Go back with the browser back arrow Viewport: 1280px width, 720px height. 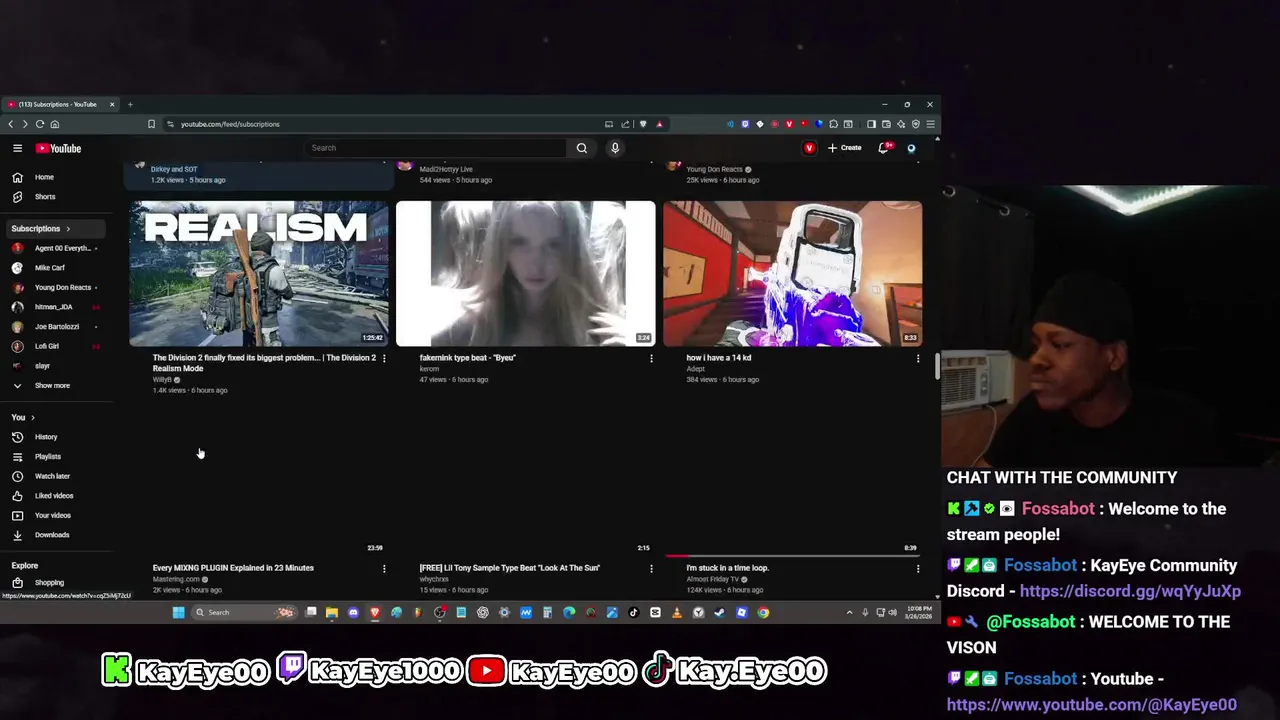[x=11, y=124]
